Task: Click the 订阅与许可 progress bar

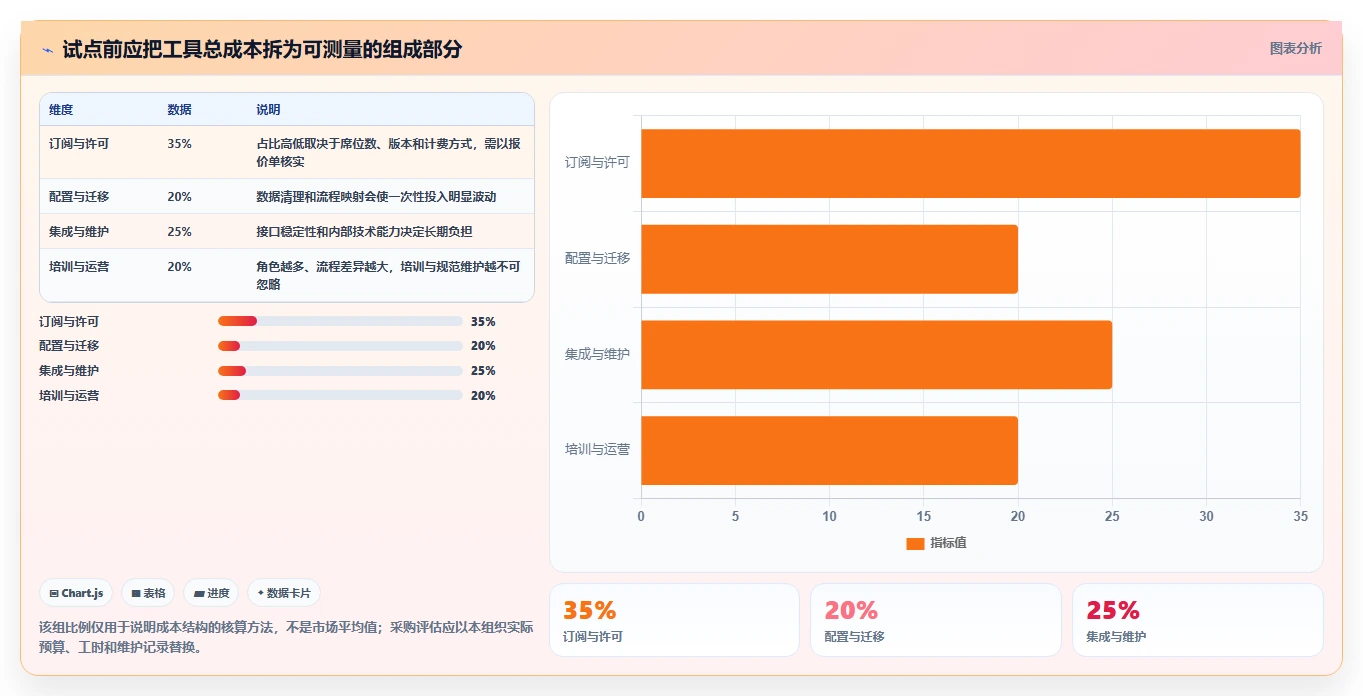Action: [340, 321]
